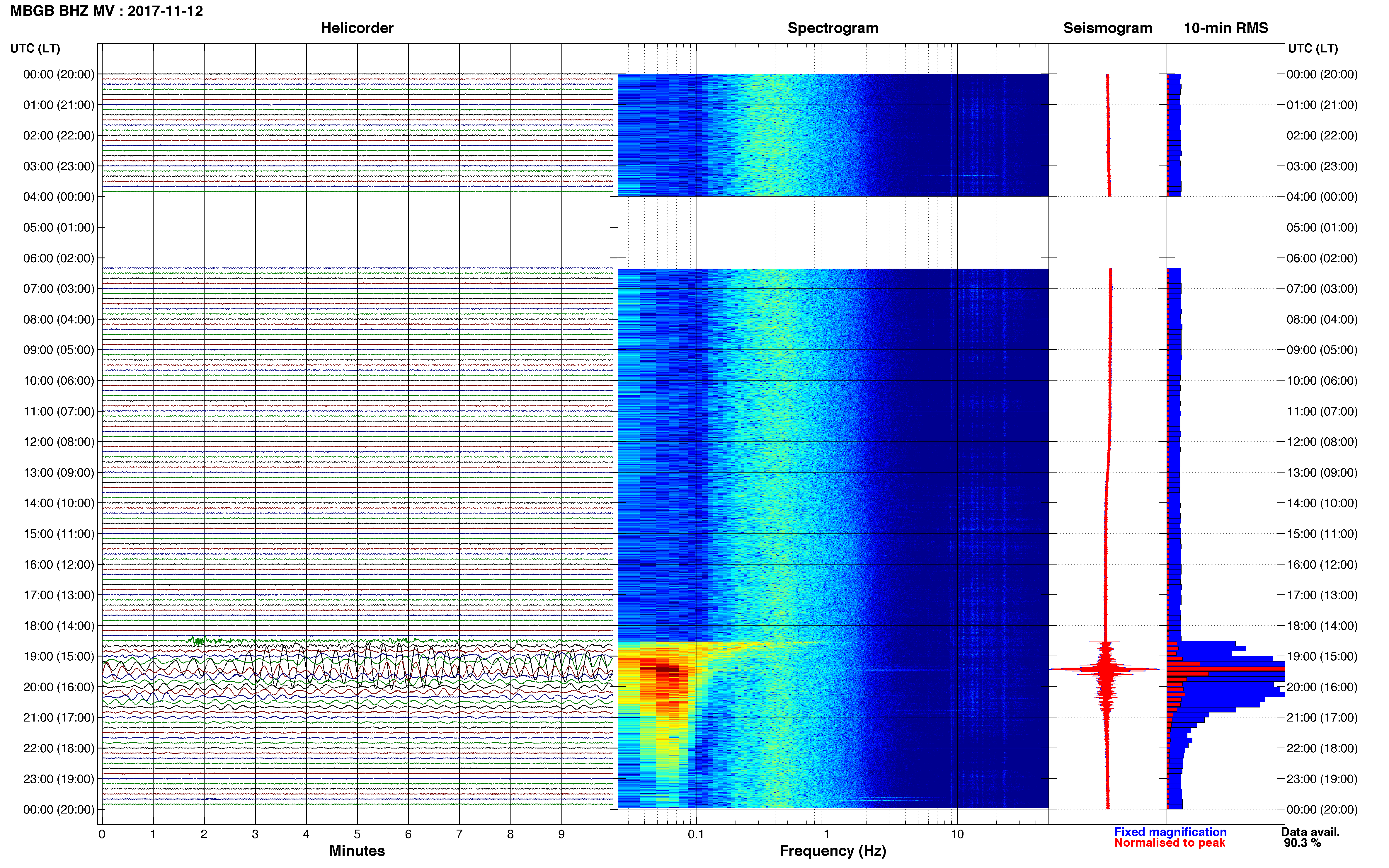Click the '0.1' tick on frequency axis
Screen dimensions: 1389x868
(x=696, y=834)
